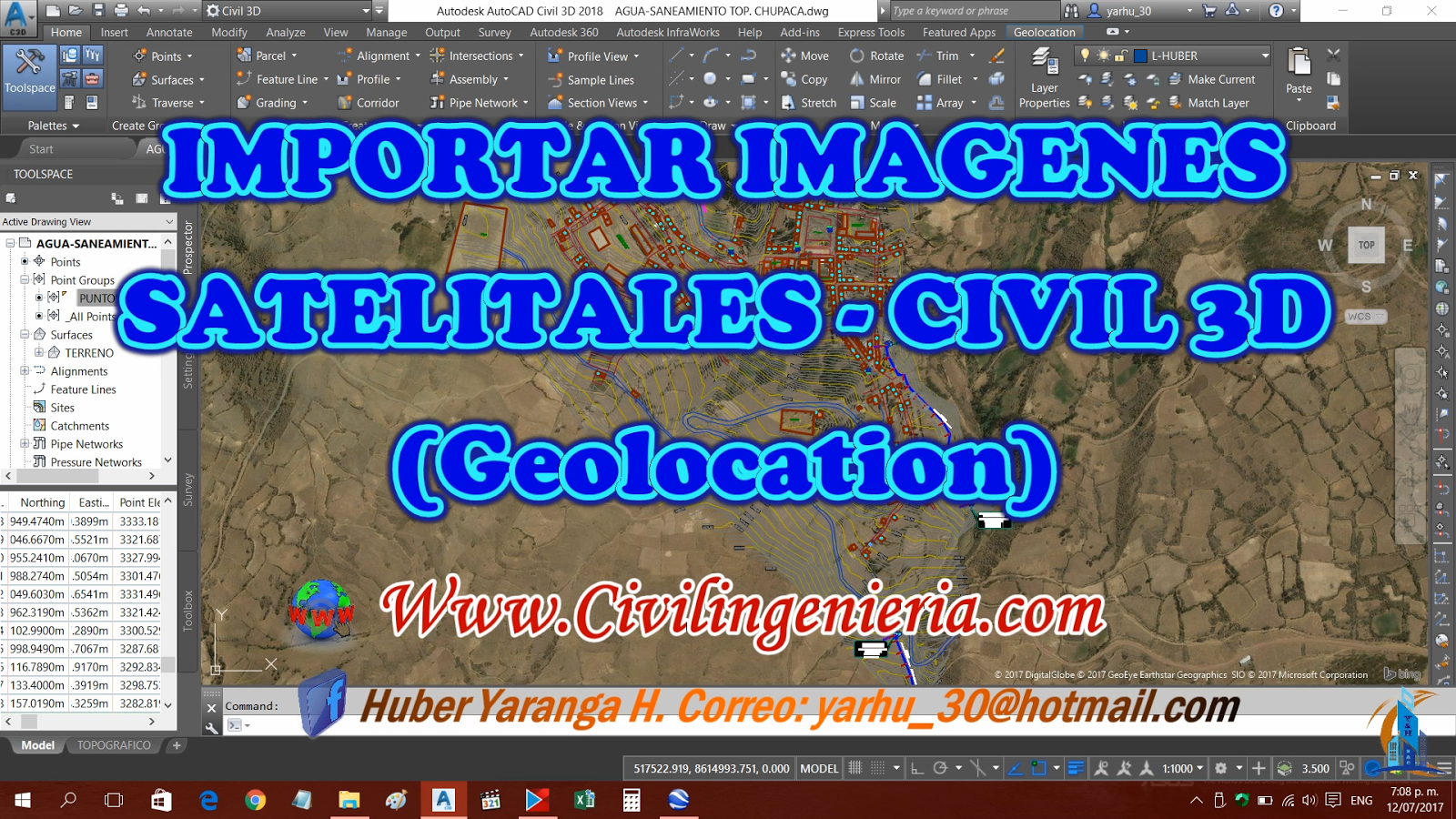
Task: Expand the Pipe Networks tree node
Action: pos(25,443)
